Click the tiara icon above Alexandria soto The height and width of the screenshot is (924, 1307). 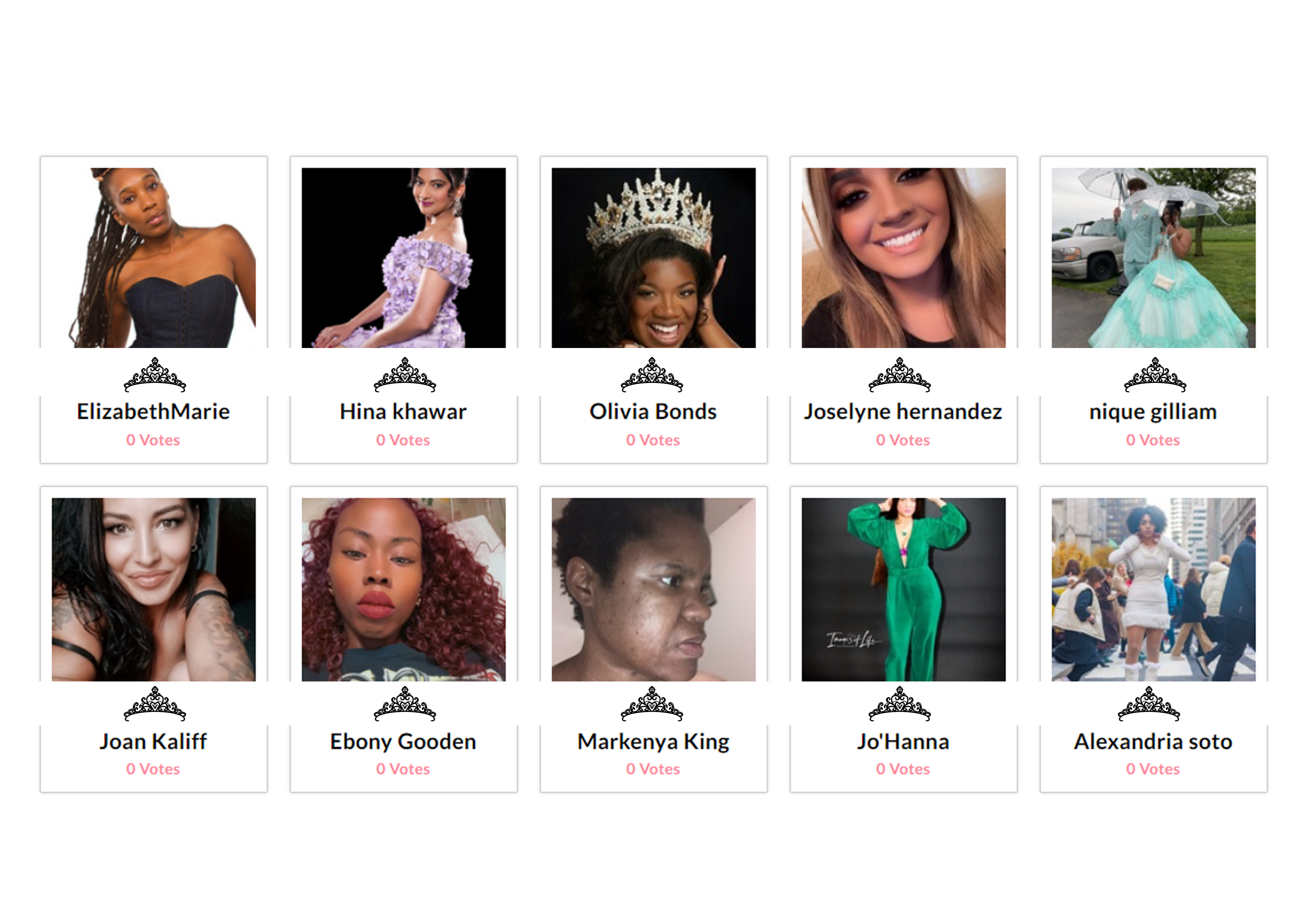point(1149,704)
